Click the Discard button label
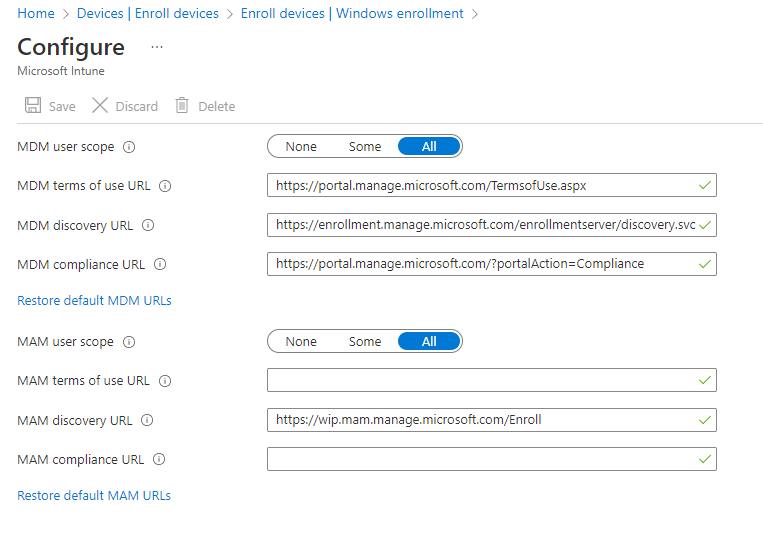Image resolution: width=763 pixels, height=535 pixels. pos(137,107)
